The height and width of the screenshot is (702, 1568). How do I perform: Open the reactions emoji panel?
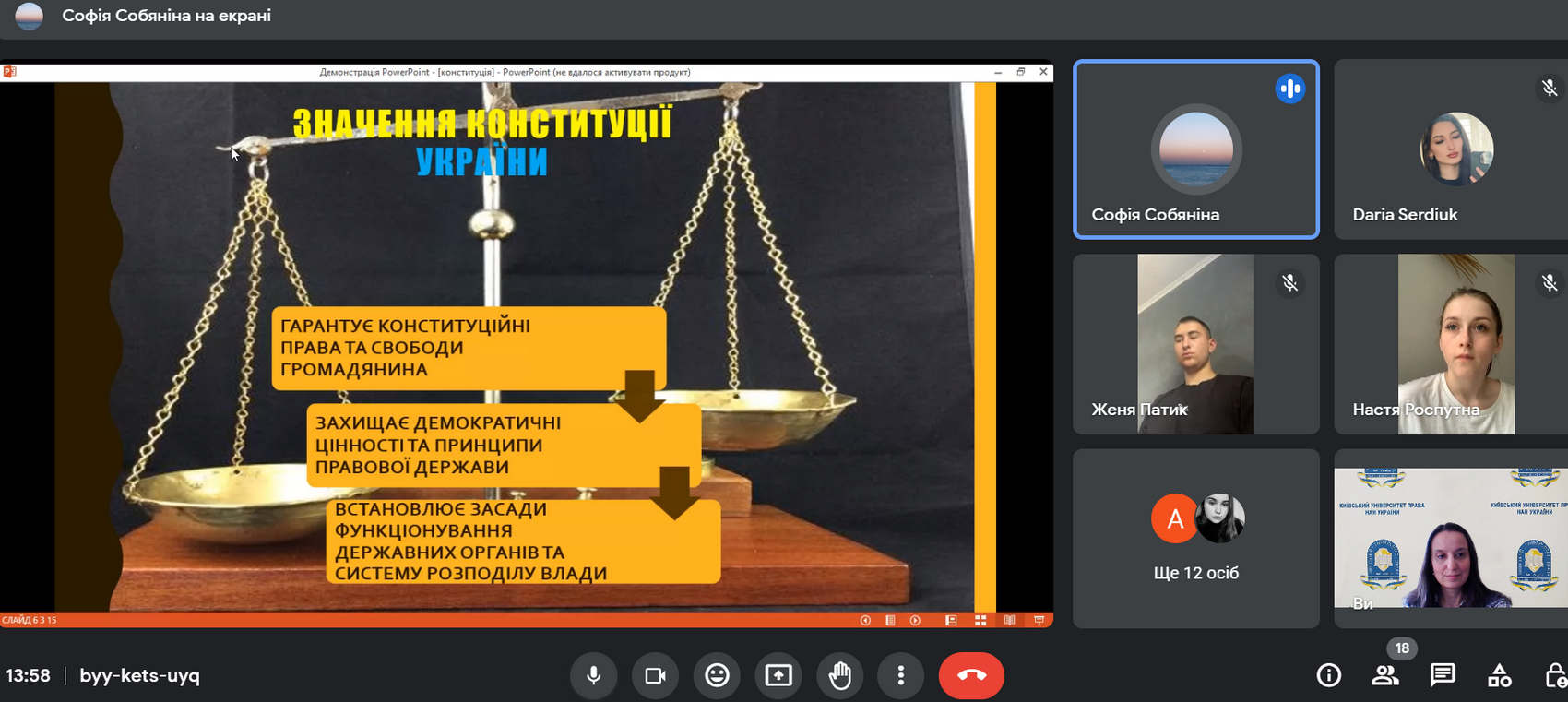point(717,676)
